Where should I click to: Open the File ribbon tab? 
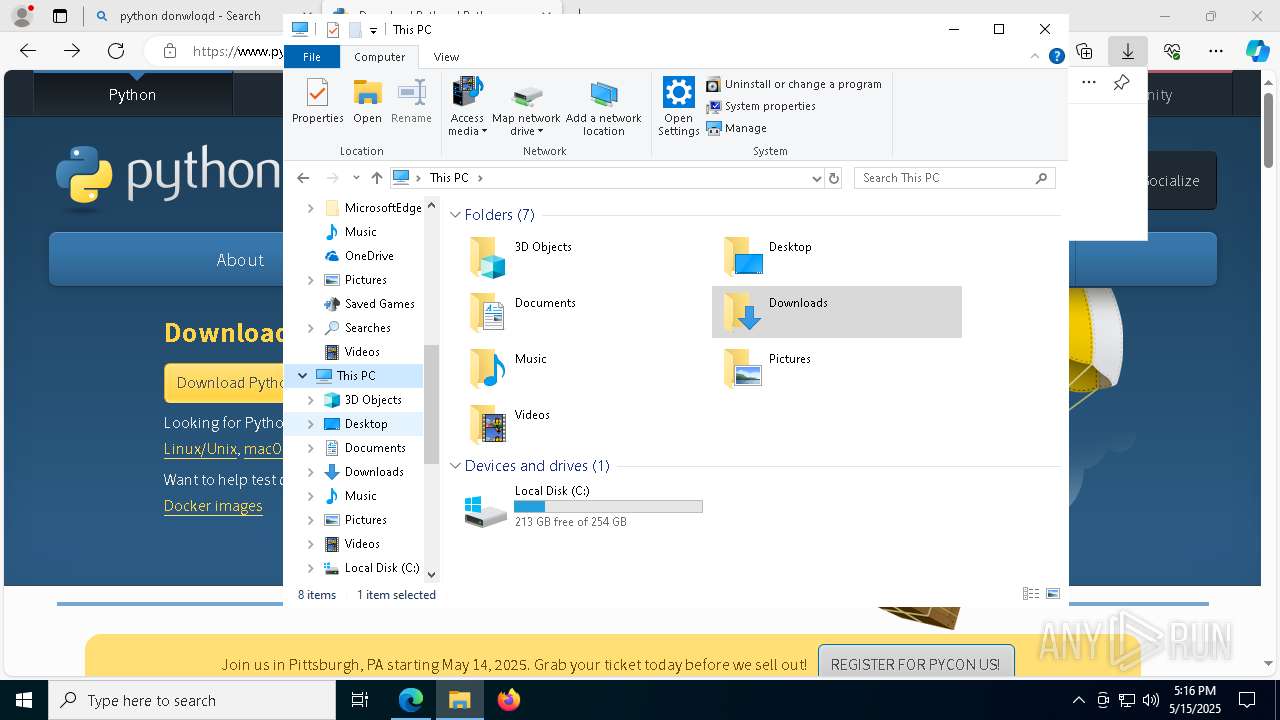pos(312,57)
